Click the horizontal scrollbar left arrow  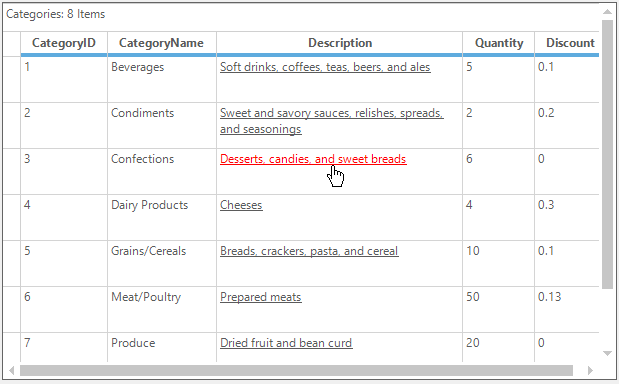coord(11,371)
